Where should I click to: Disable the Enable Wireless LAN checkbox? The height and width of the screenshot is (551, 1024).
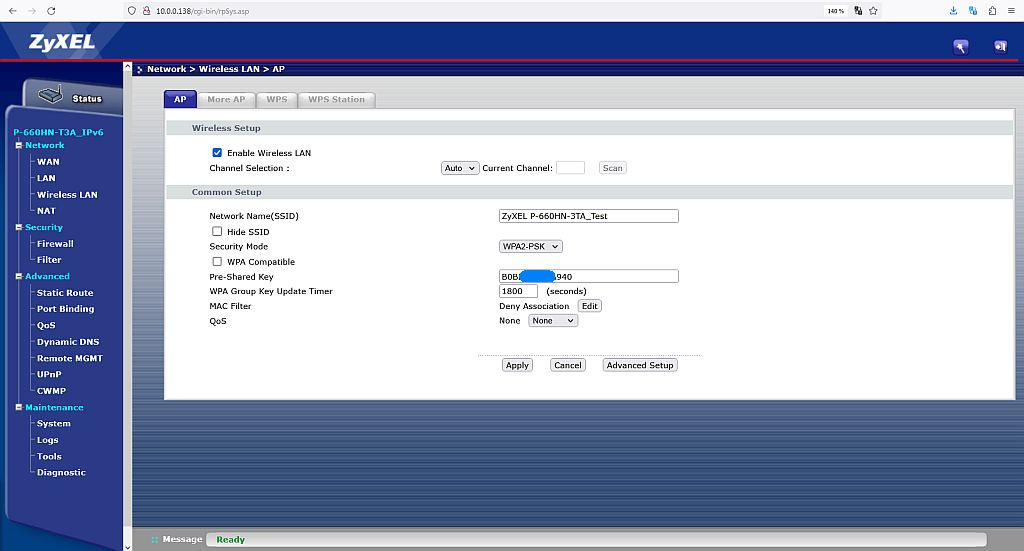point(217,153)
